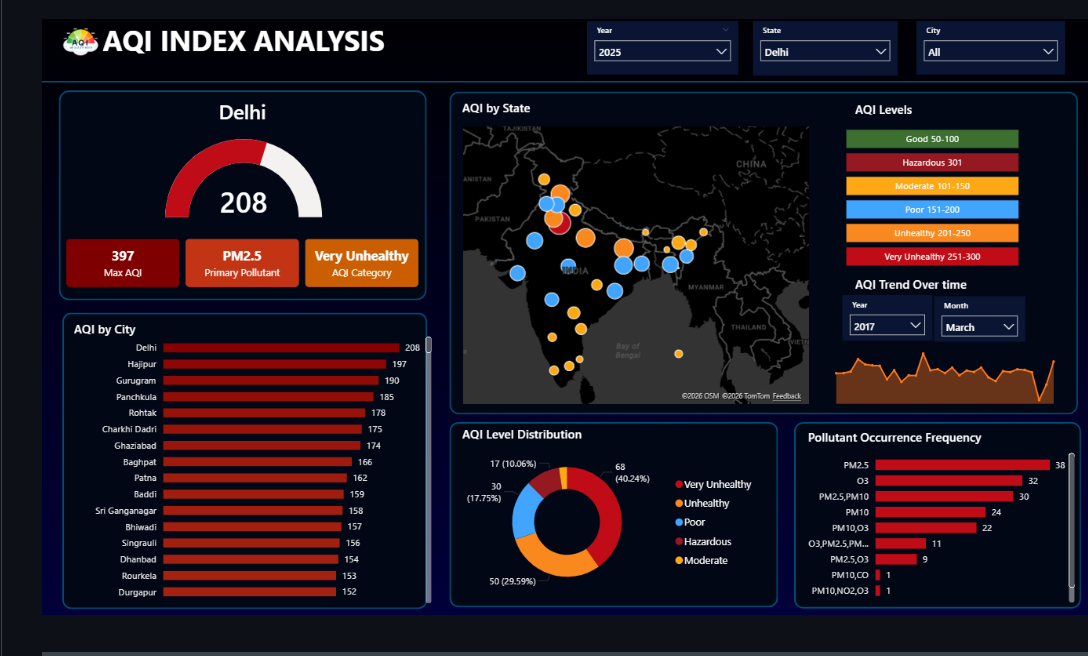The image size is (1088, 656).
Task: Expand the State dropdown showing Delhi
Action: [824, 51]
